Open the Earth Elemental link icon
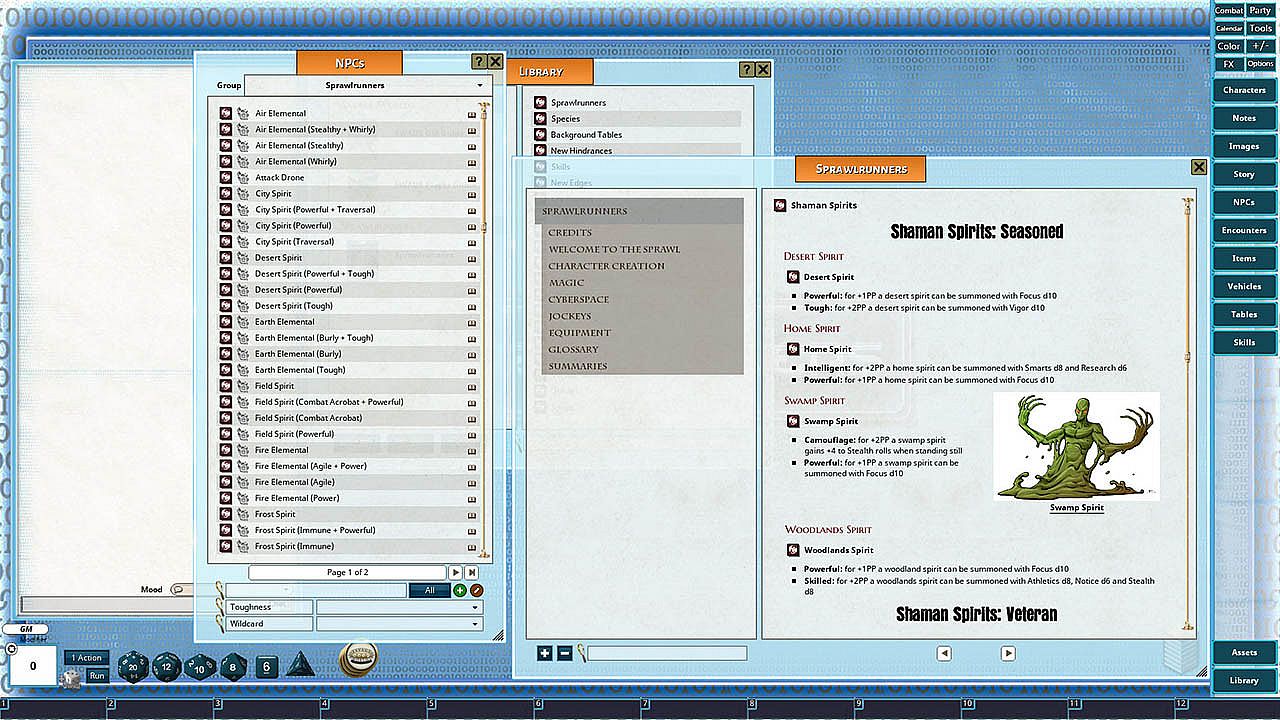 pos(226,321)
